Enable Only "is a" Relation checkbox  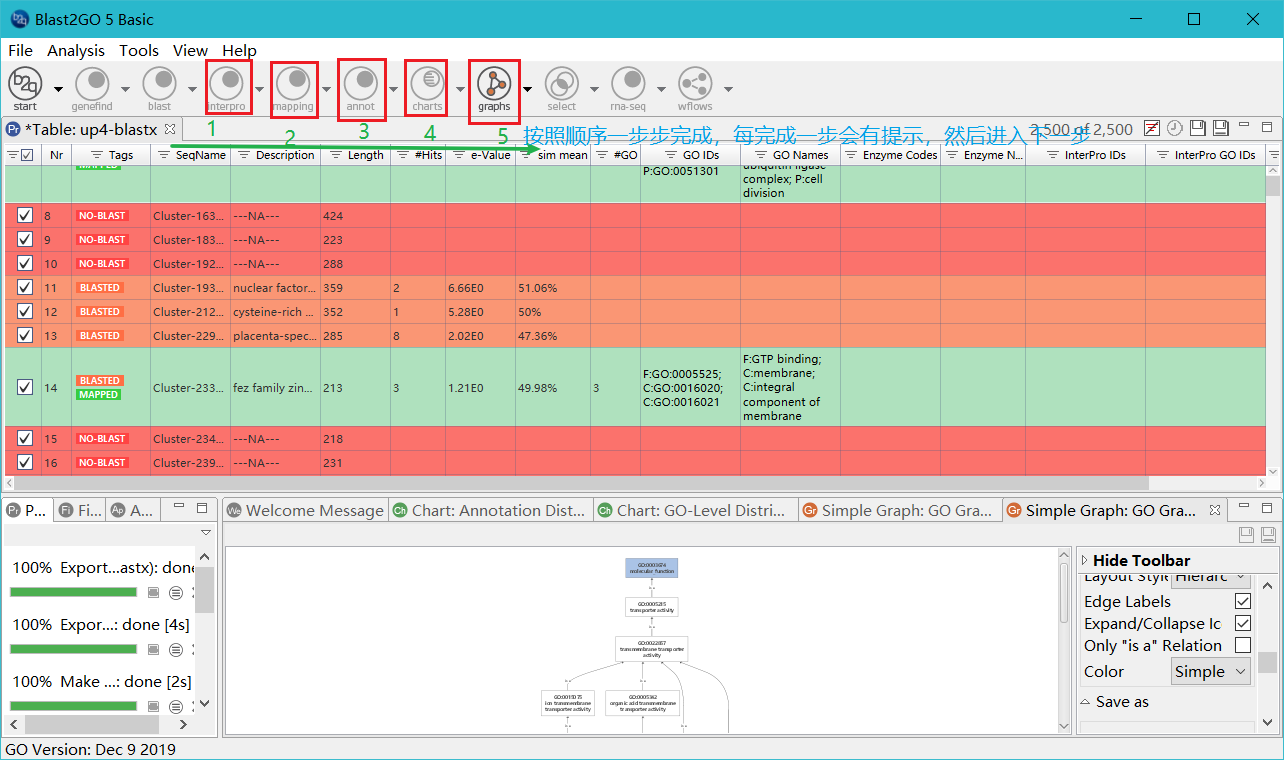click(x=1243, y=645)
